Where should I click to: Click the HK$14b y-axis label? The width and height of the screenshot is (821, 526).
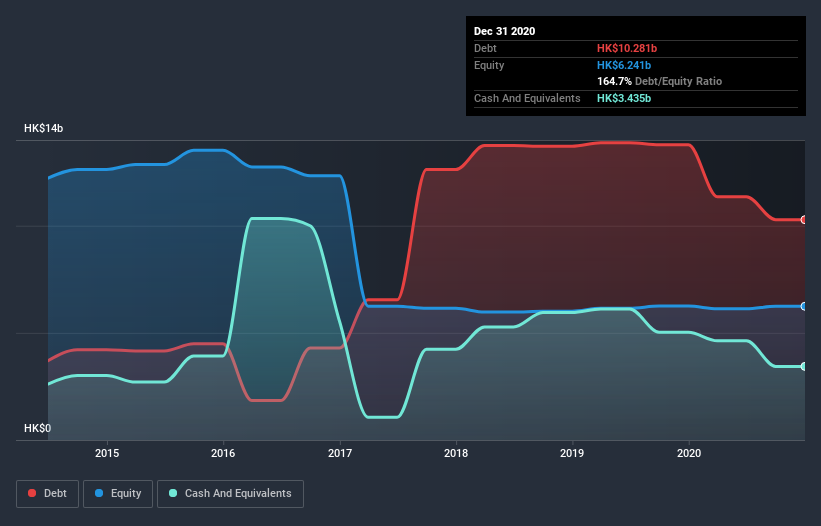click(43, 128)
